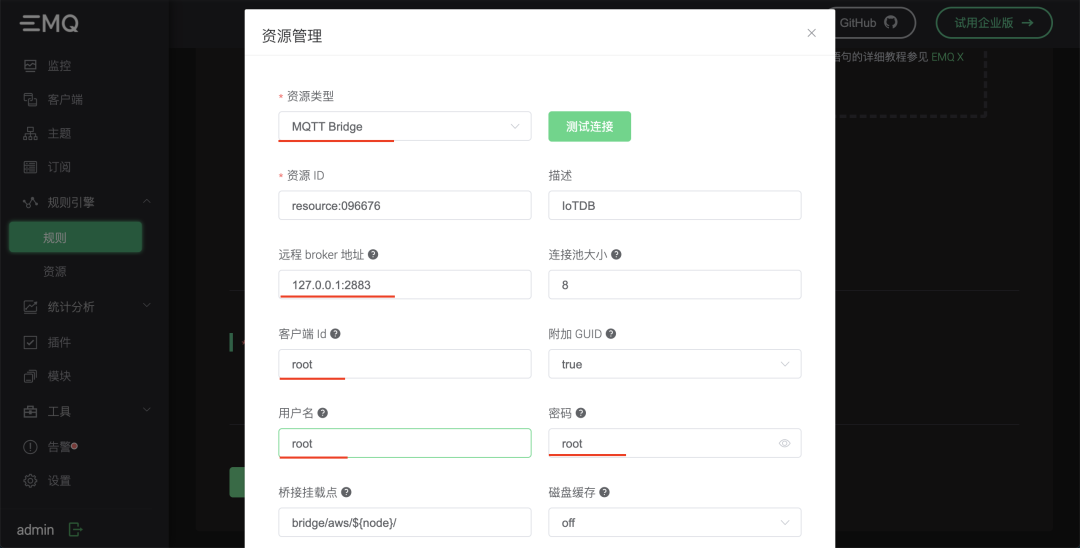The height and width of the screenshot is (548, 1080).
Task: Click the logout icon beside admin
Action: tap(76, 529)
